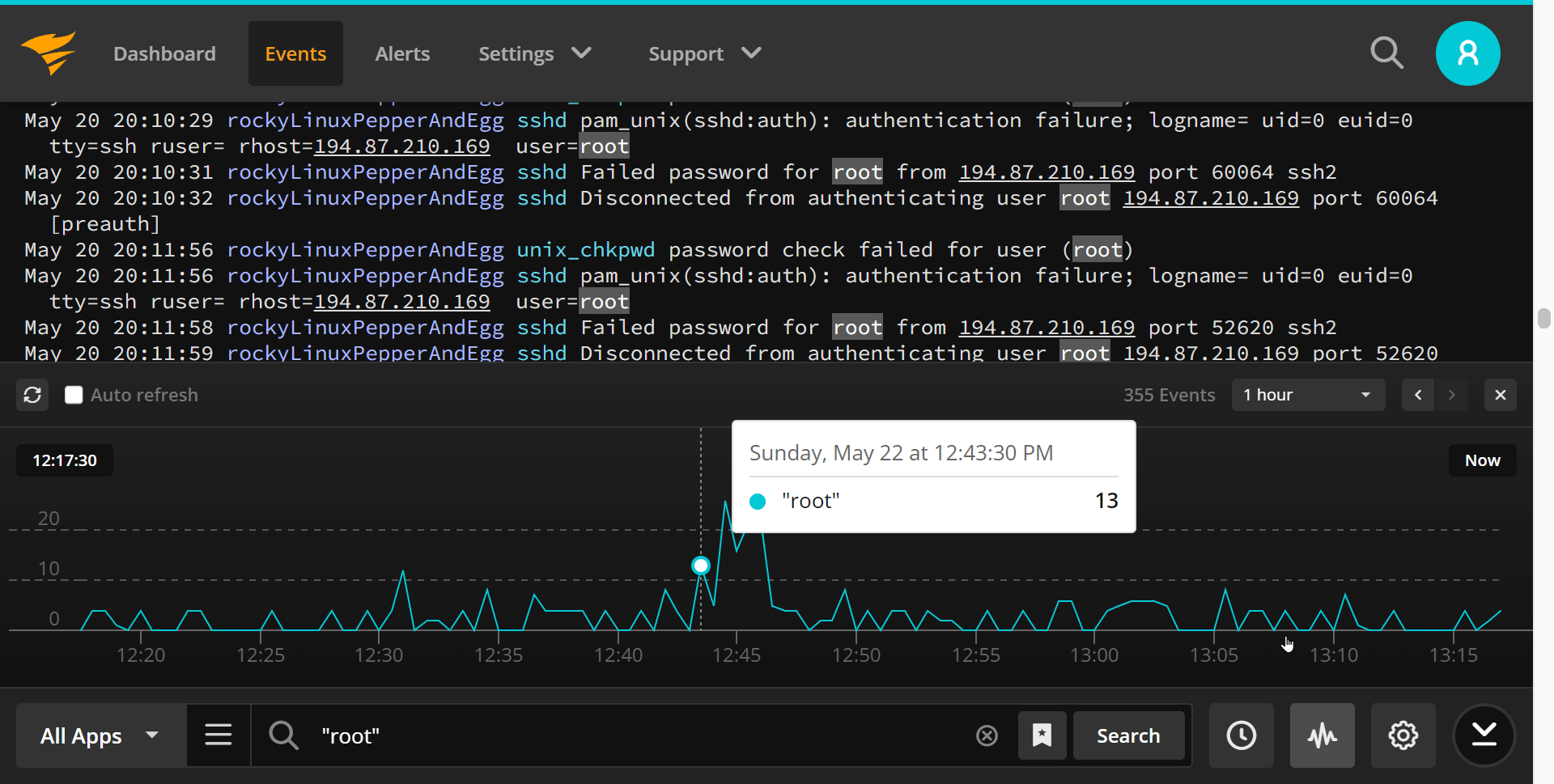The height and width of the screenshot is (784, 1554).
Task: Click sshd program in 20:10:31 line
Action: [541, 172]
